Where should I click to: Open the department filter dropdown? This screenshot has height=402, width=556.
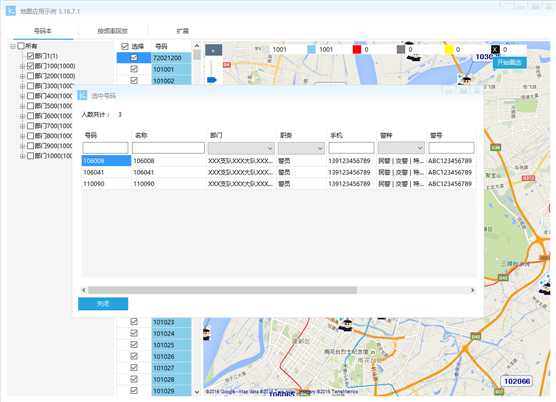pyautogui.click(x=241, y=148)
